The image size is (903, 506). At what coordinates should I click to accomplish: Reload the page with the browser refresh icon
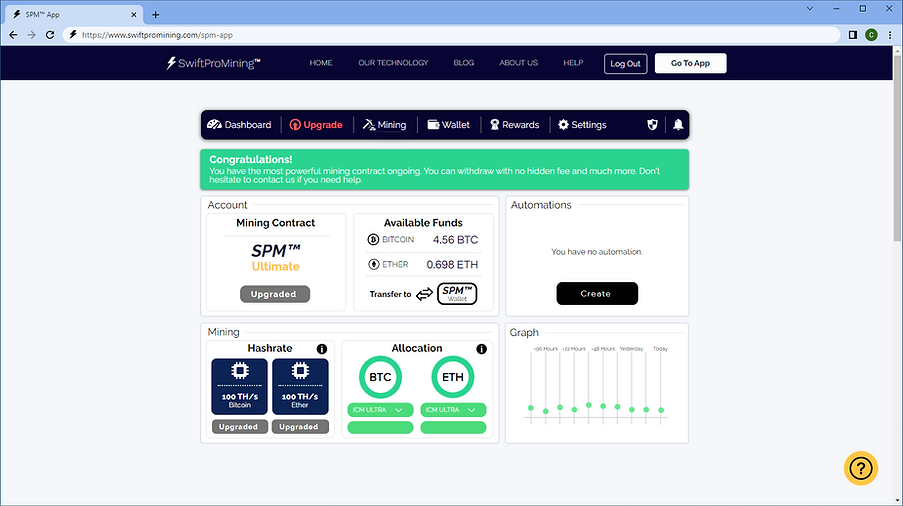click(50, 35)
